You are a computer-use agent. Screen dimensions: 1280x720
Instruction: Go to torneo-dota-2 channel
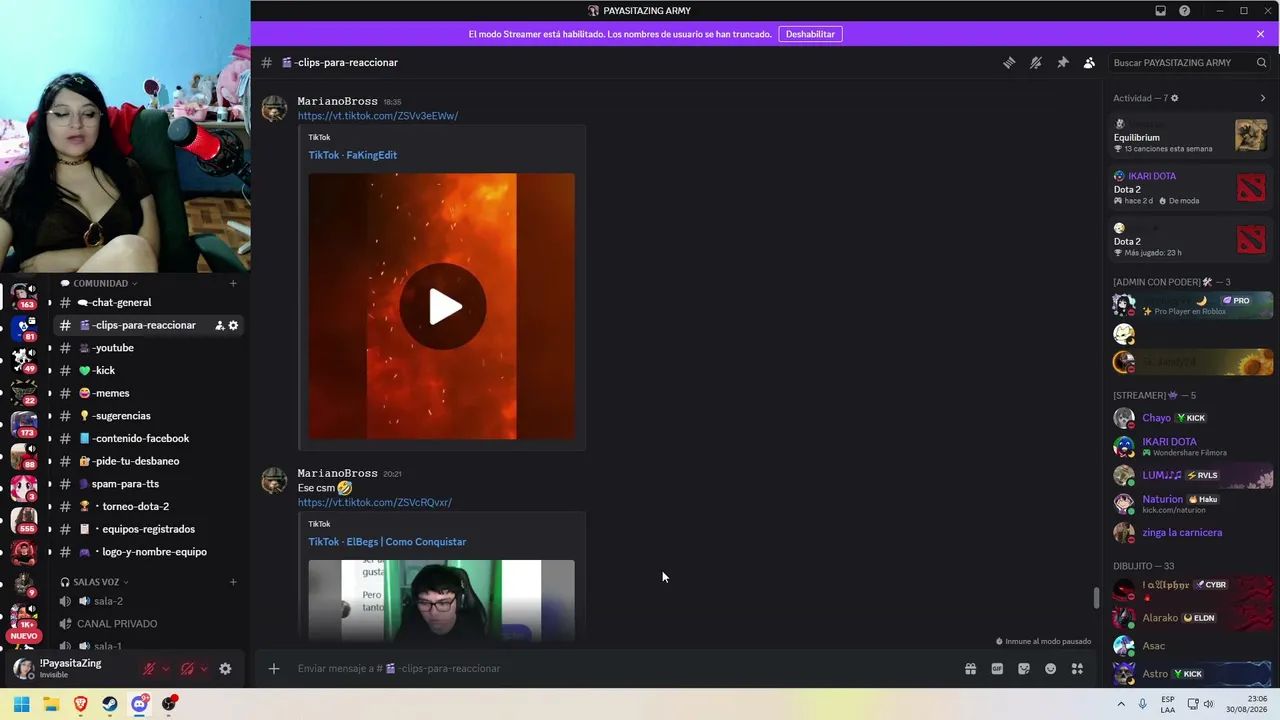point(147,507)
